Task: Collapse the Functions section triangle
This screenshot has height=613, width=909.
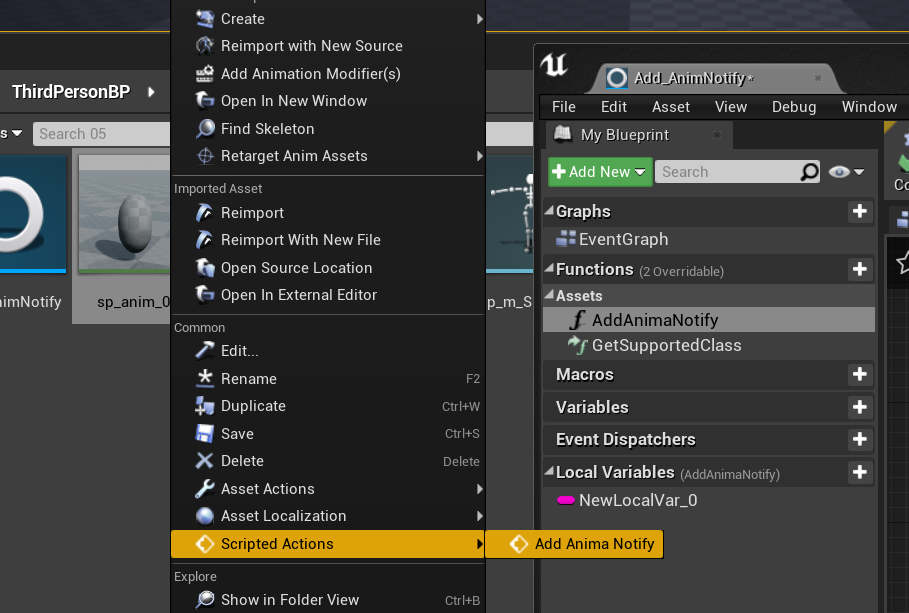Action: tap(549, 269)
